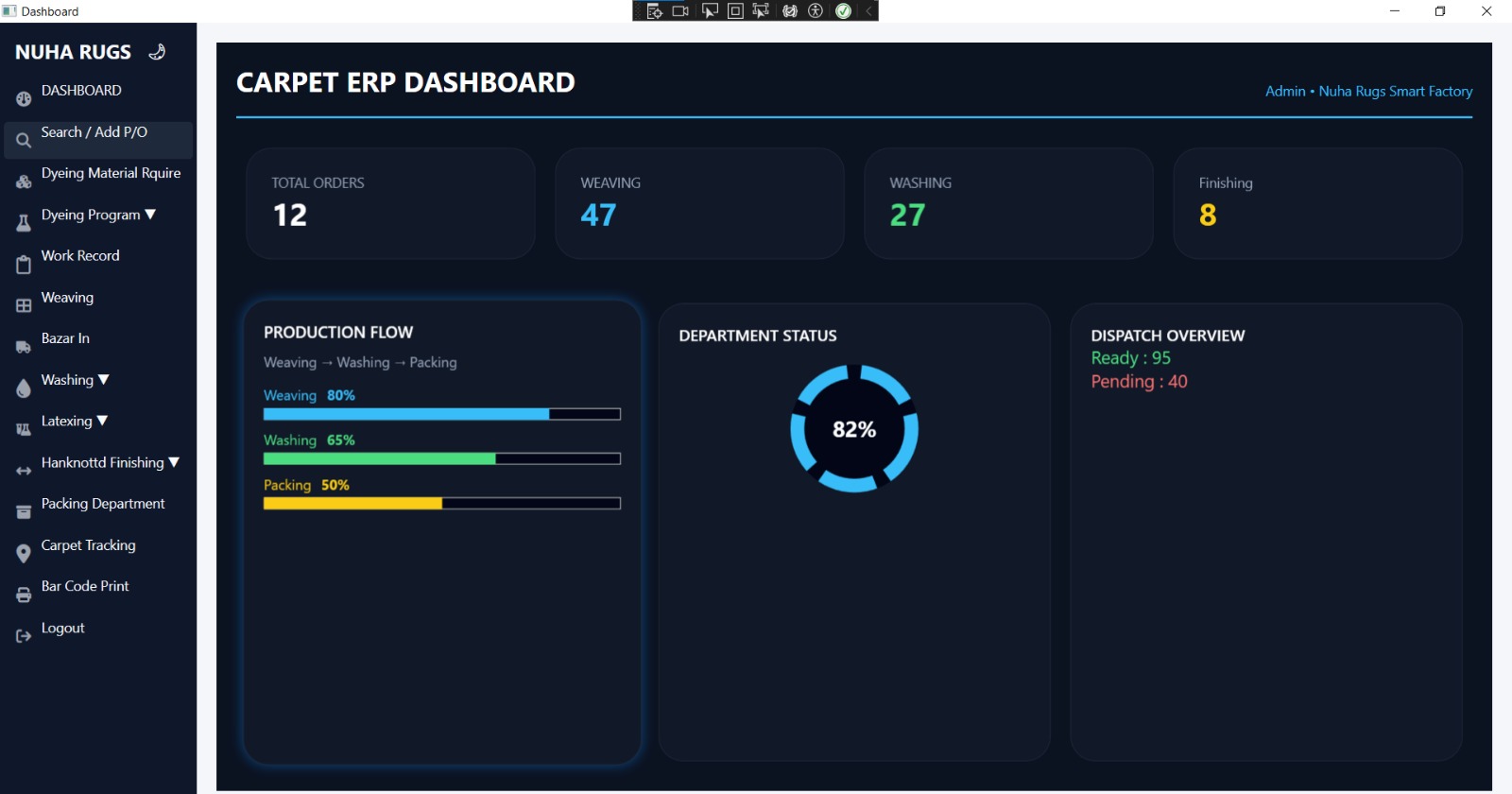Click the Total Orders summary card
This screenshot has height=794, width=1512.
[390, 203]
